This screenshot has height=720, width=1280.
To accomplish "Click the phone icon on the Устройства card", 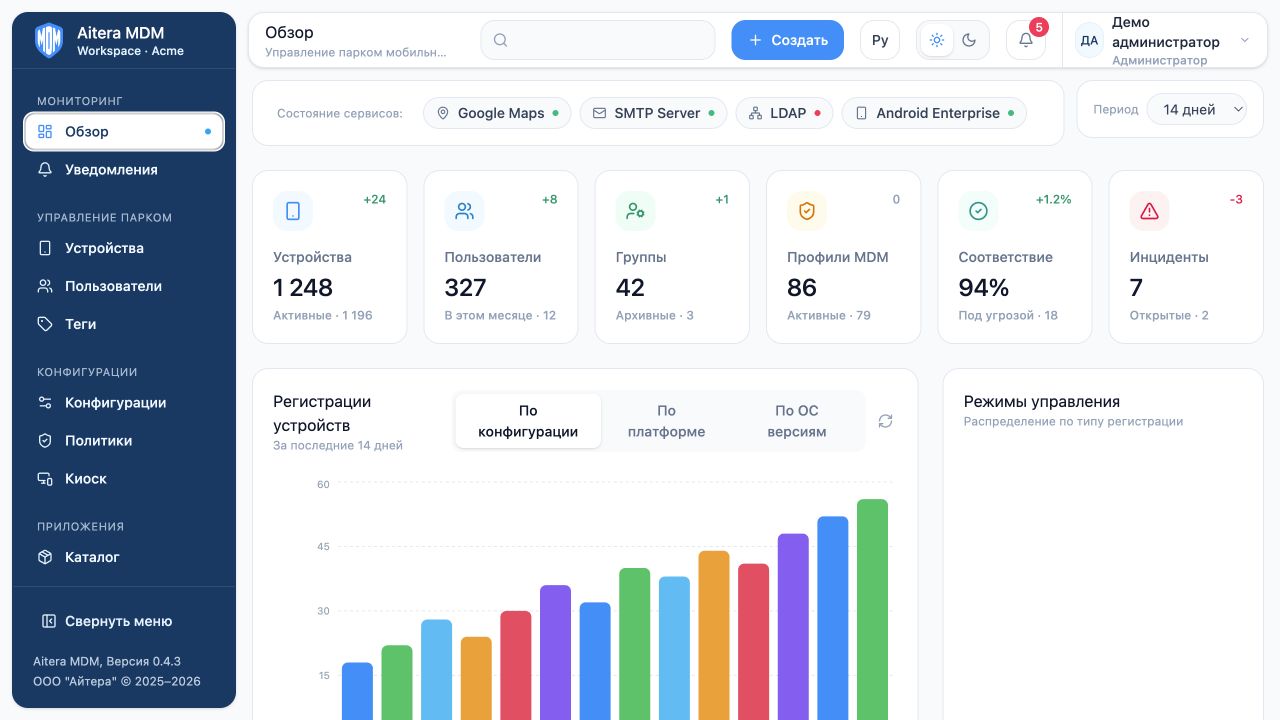I will pos(293,211).
